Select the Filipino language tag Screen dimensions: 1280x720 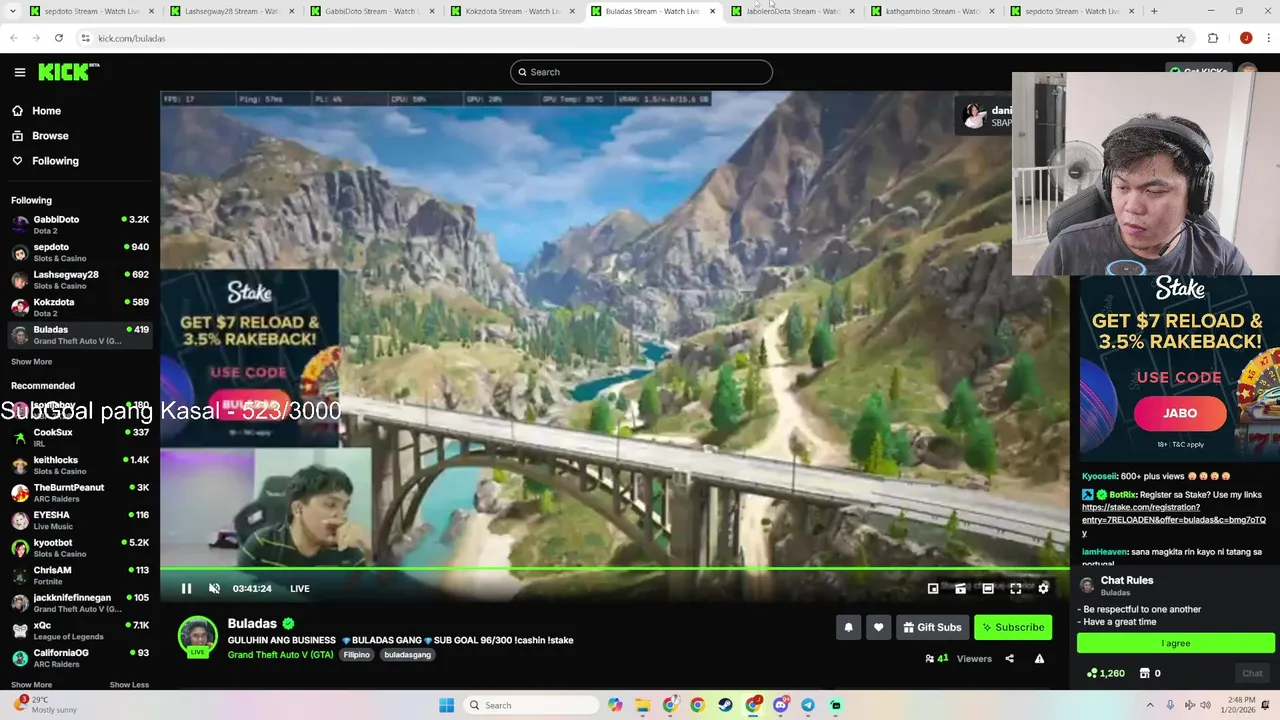coord(357,655)
